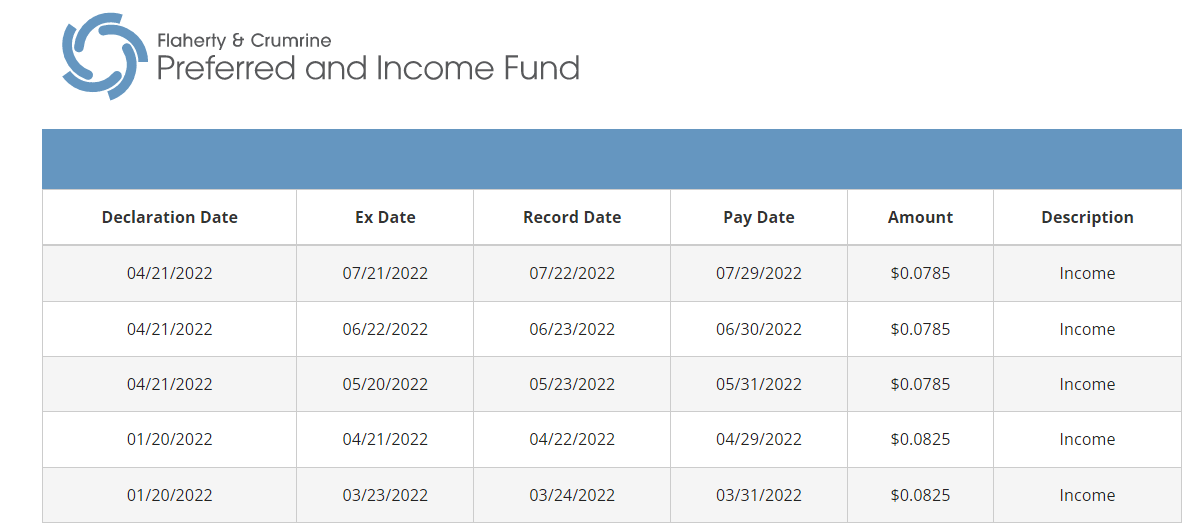Click the "Flaherty & Crumrine" company name text

[244, 41]
